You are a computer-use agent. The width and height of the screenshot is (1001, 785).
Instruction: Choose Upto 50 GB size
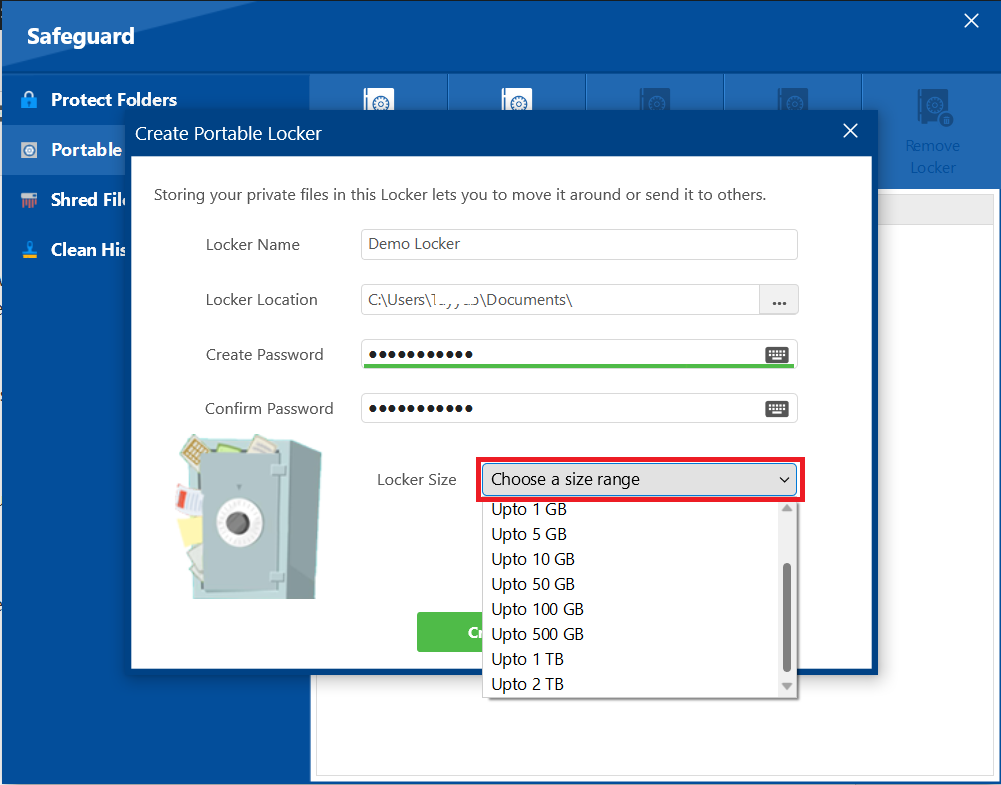pos(632,584)
